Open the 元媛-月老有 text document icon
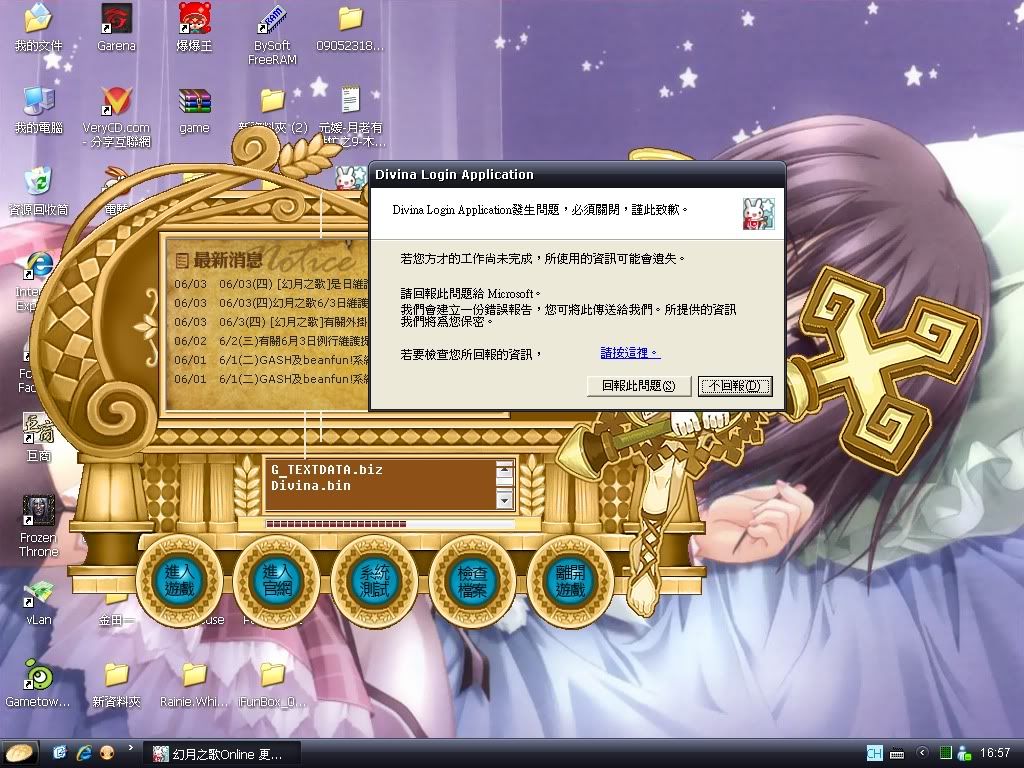The width and height of the screenshot is (1024, 768). pos(351,116)
